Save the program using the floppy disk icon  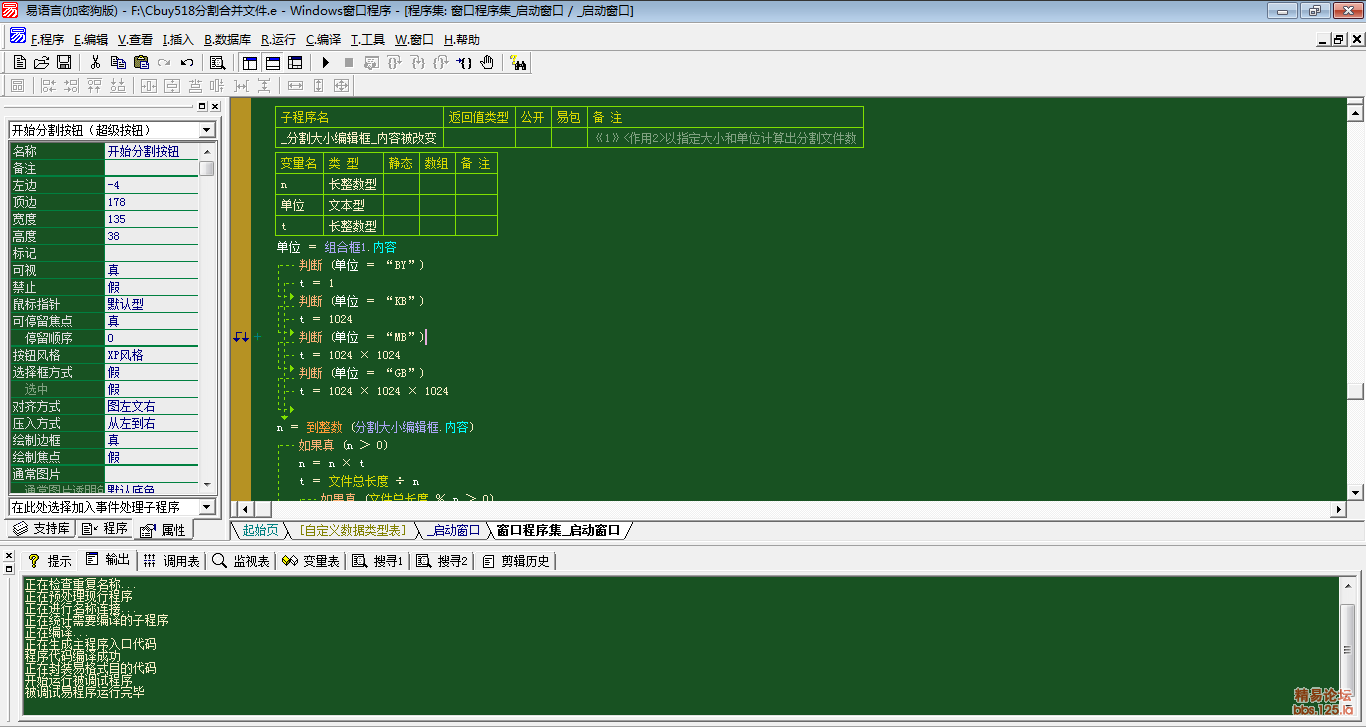(63, 63)
